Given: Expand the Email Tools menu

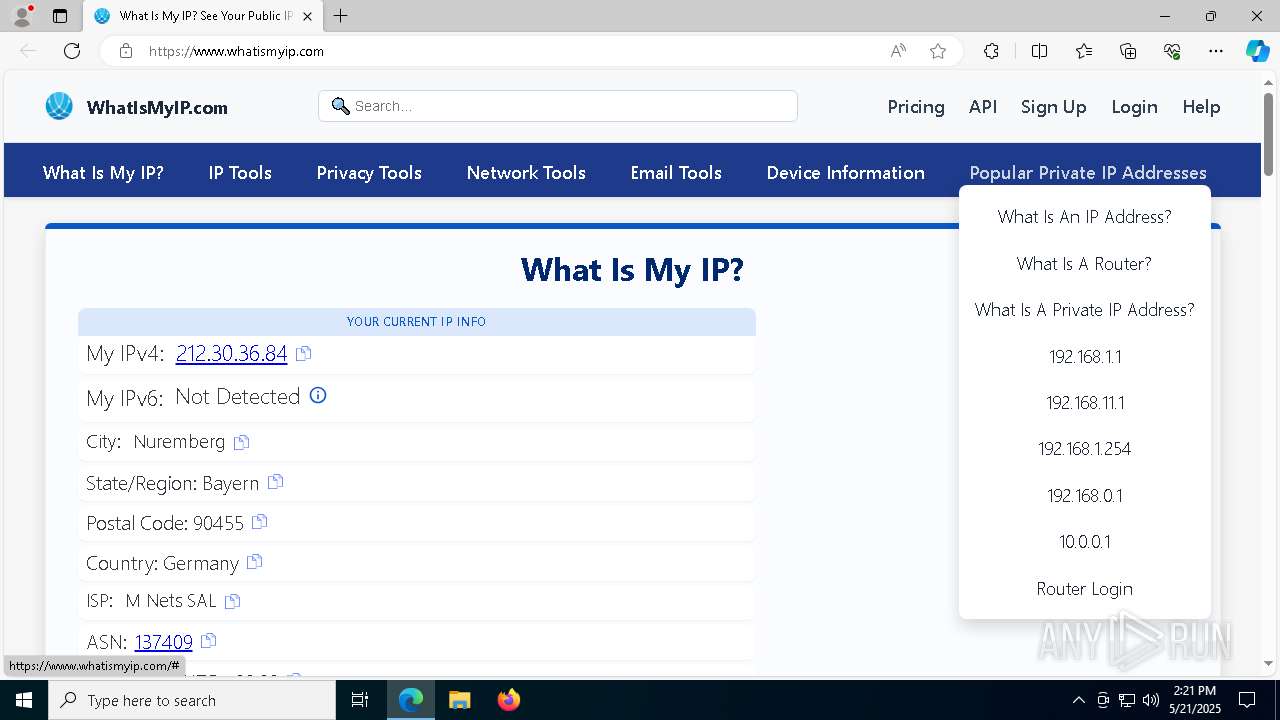Looking at the screenshot, I should click(676, 173).
